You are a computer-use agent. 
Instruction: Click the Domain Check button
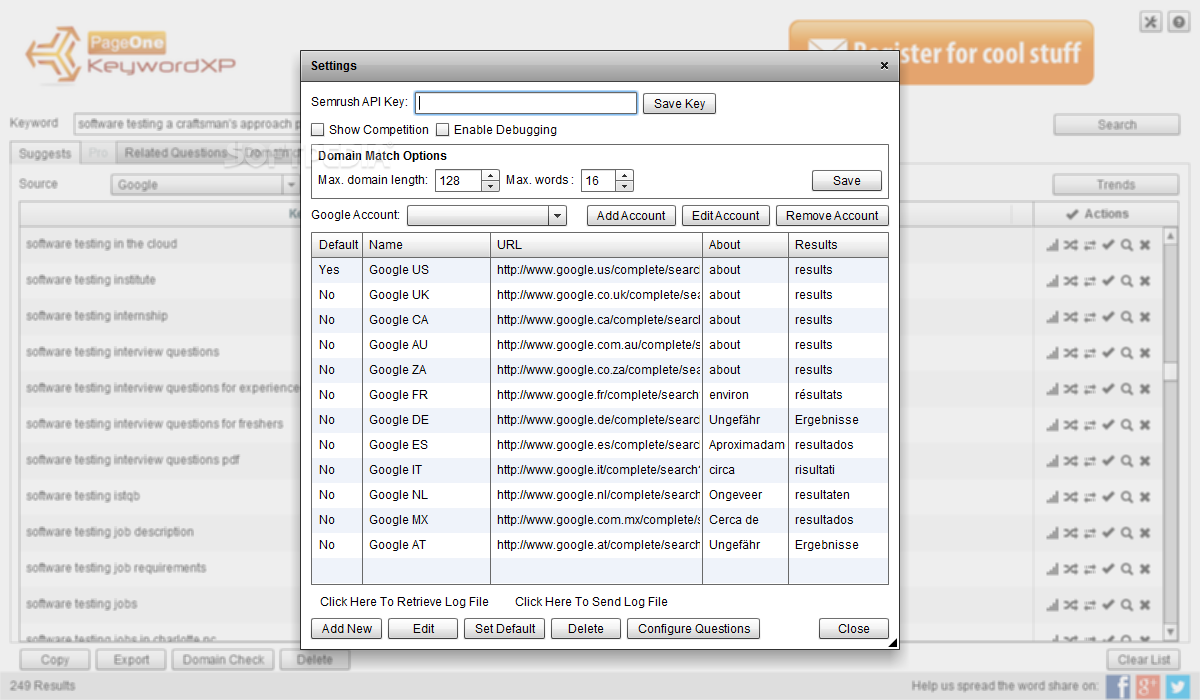point(224,660)
